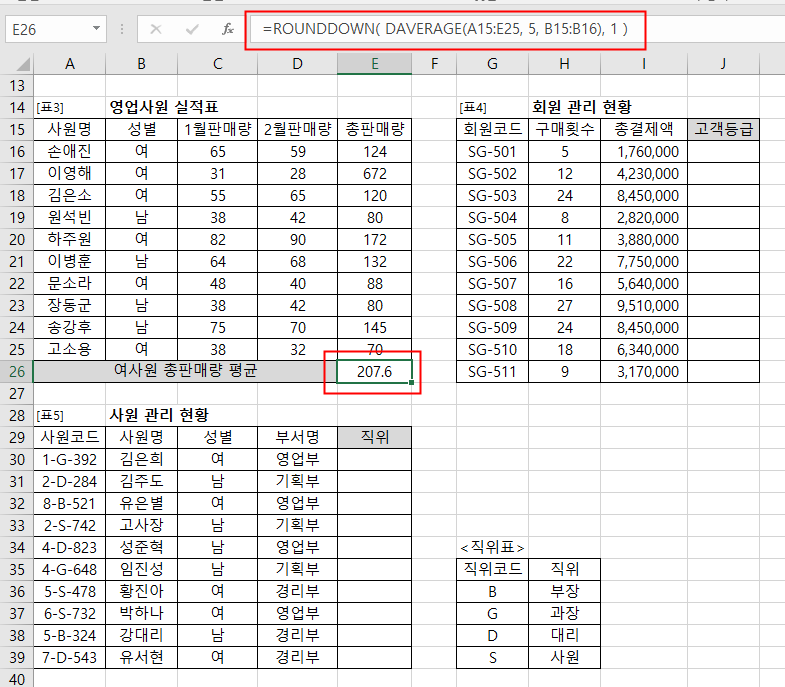
Task: Click the 사원 position cell in 직위표
Action: pyautogui.click(x=565, y=657)
